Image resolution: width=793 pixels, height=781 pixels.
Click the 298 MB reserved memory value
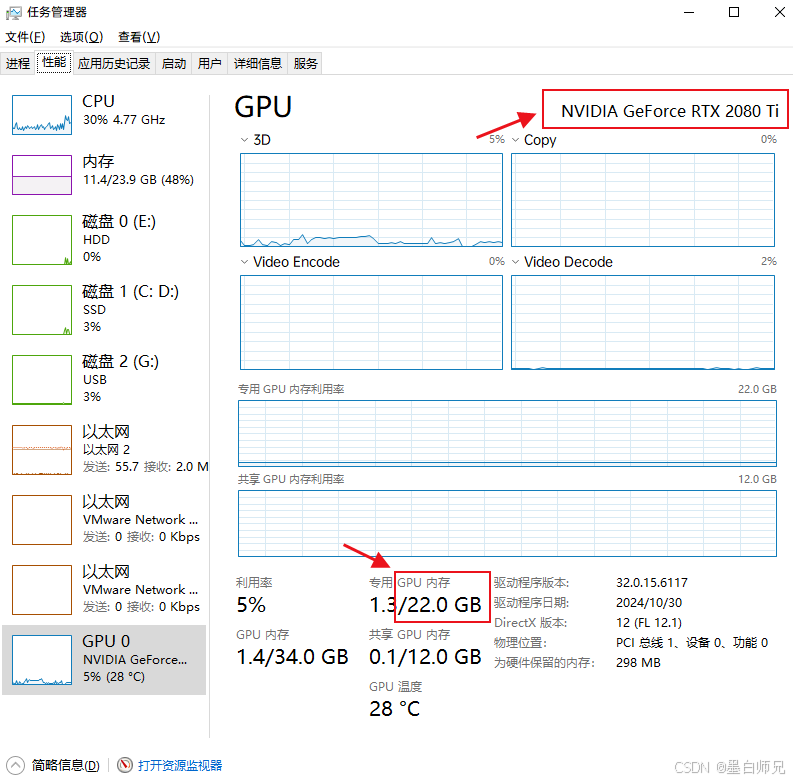pos(638,663)
